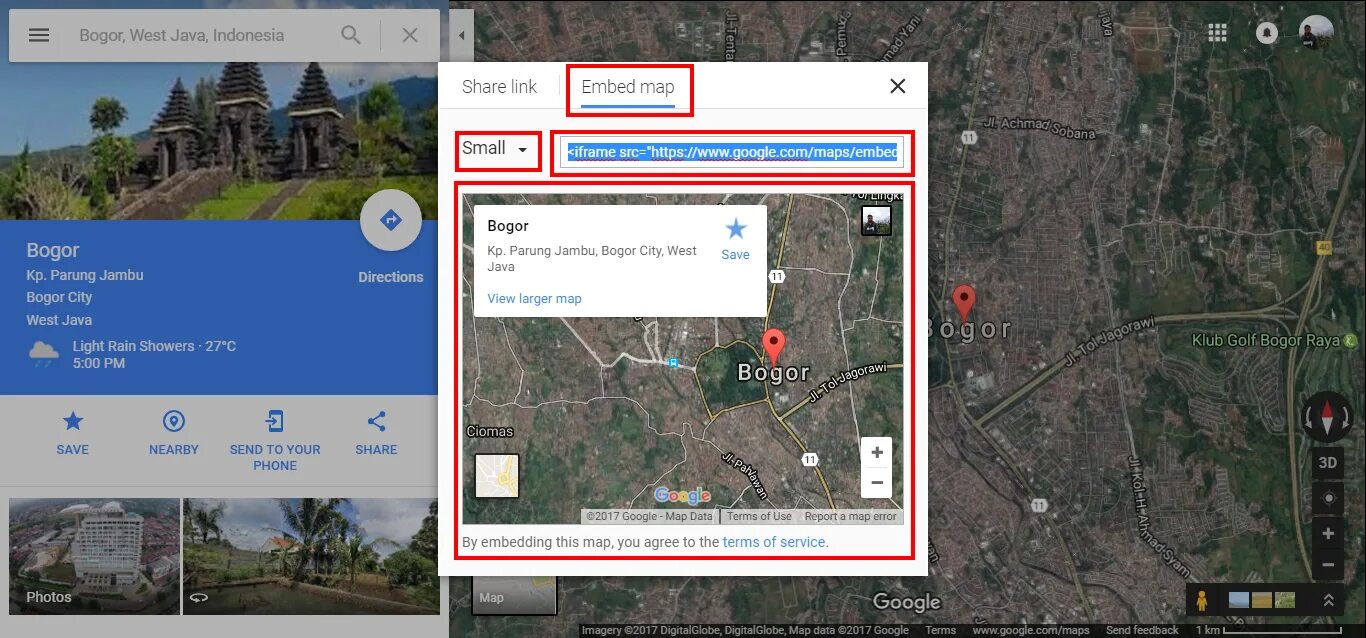Toggle 3D view button
The width and height of the screenshot is (1366, 638).
(1328, 463)
